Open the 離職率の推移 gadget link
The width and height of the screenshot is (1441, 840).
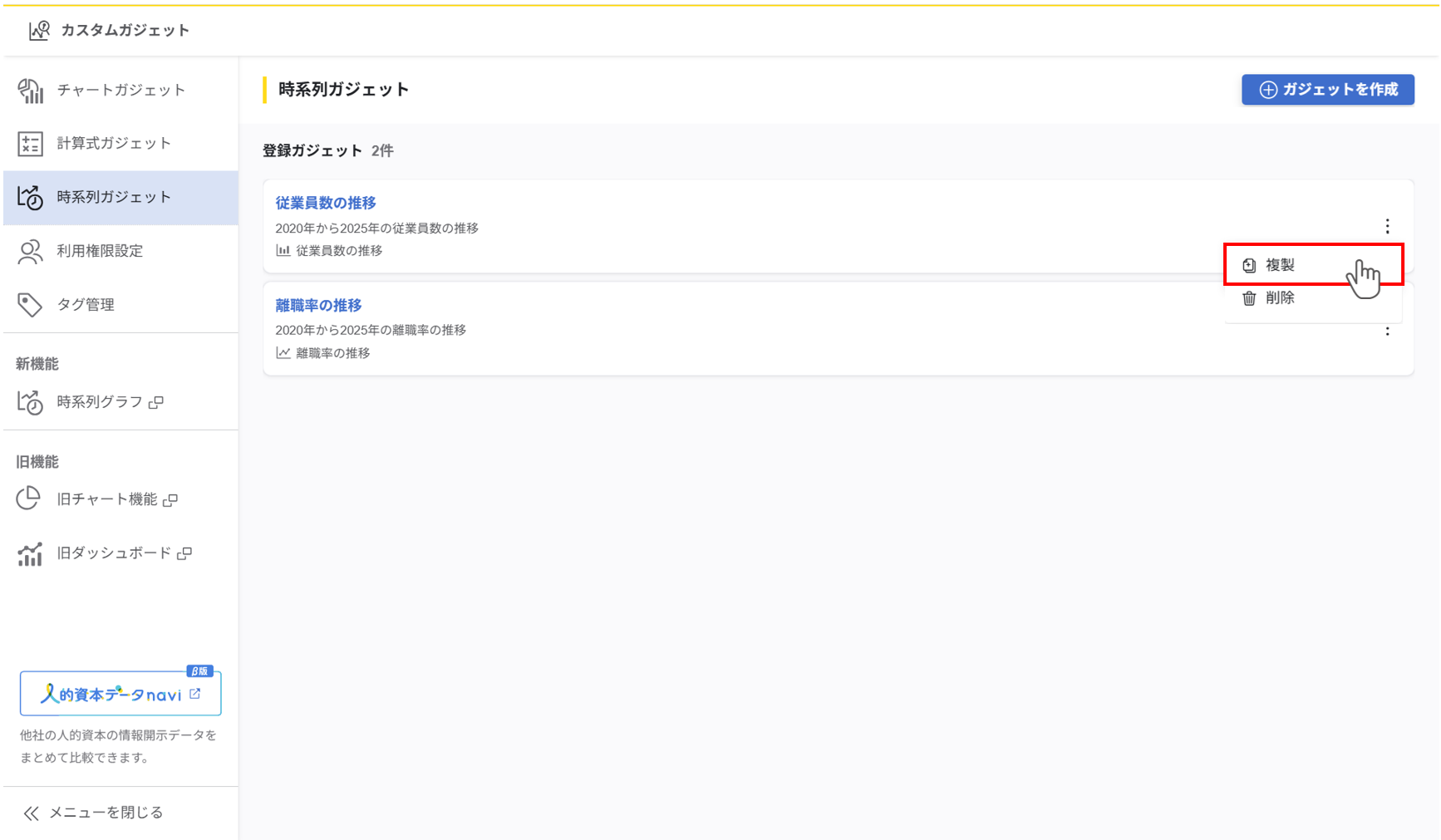[318, 306]
